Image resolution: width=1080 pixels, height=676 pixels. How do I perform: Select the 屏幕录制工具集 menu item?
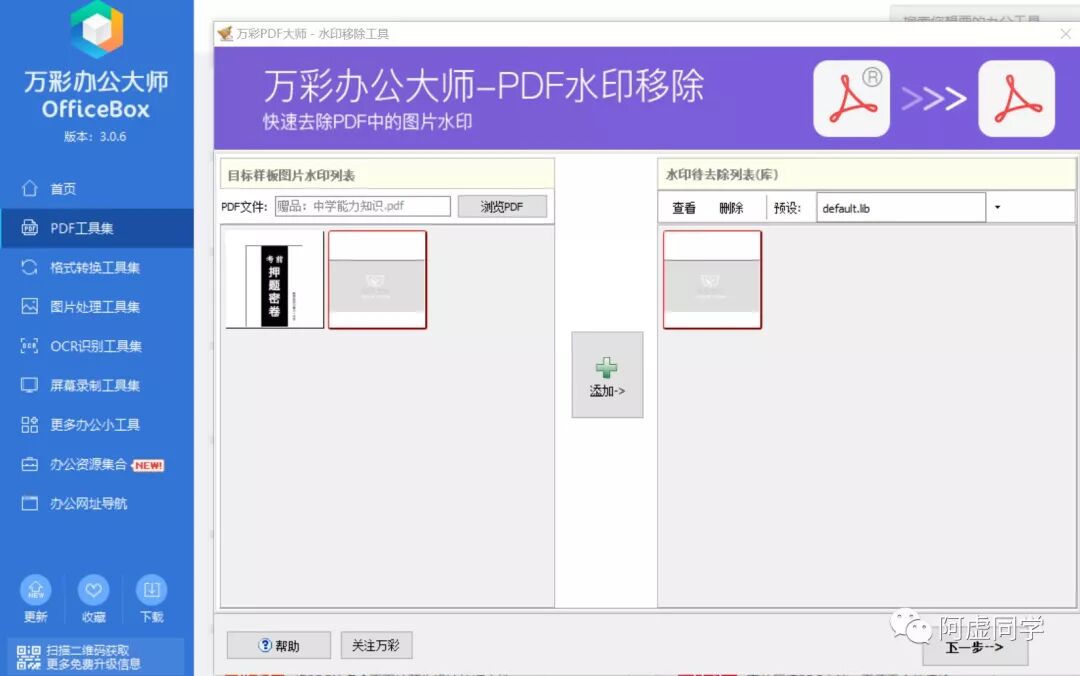[x=97, y=385]
